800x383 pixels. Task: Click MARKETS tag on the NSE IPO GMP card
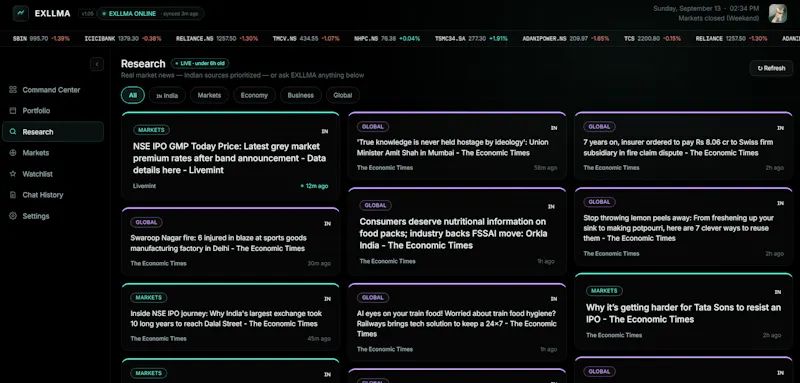pyautogui.click(x=151, y=130)
